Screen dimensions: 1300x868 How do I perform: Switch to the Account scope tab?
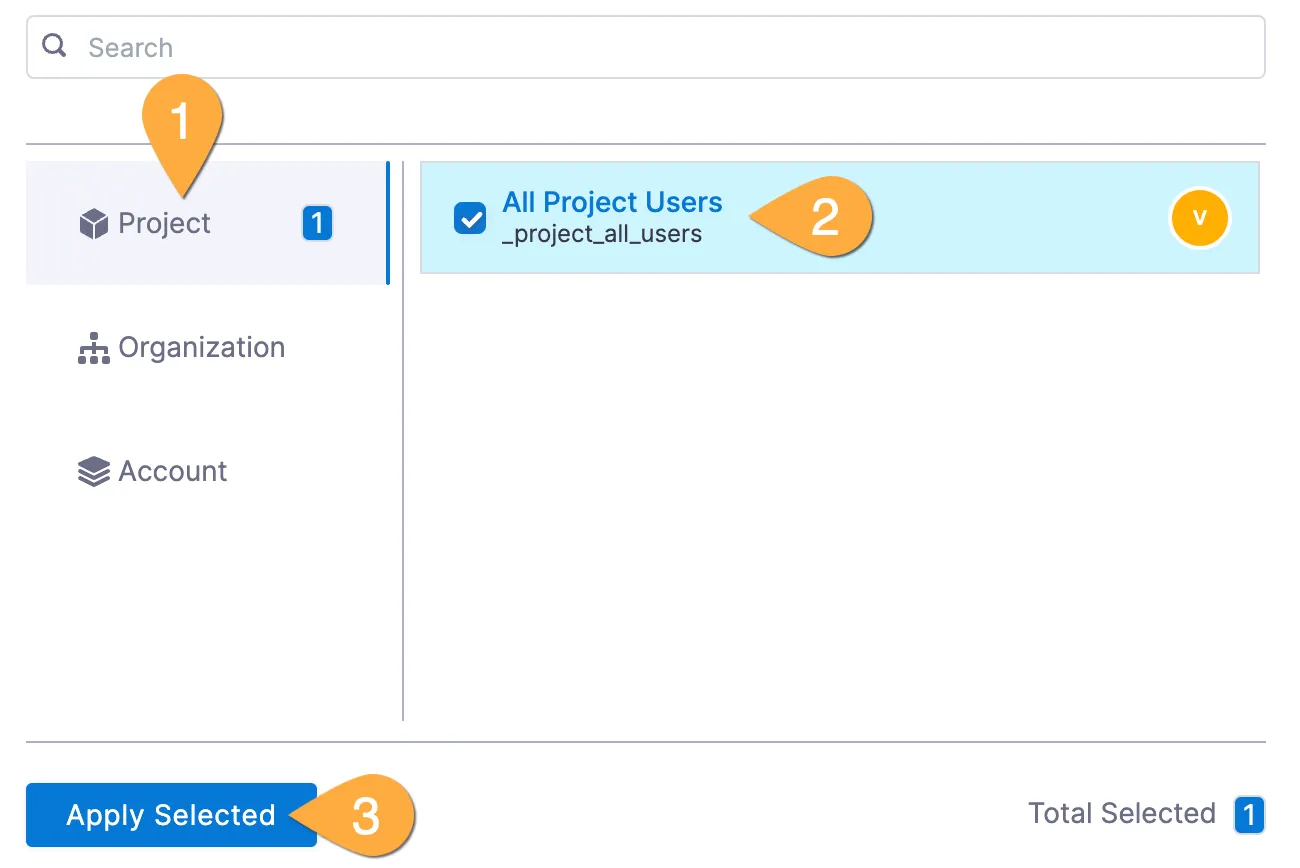pos(173,472)
